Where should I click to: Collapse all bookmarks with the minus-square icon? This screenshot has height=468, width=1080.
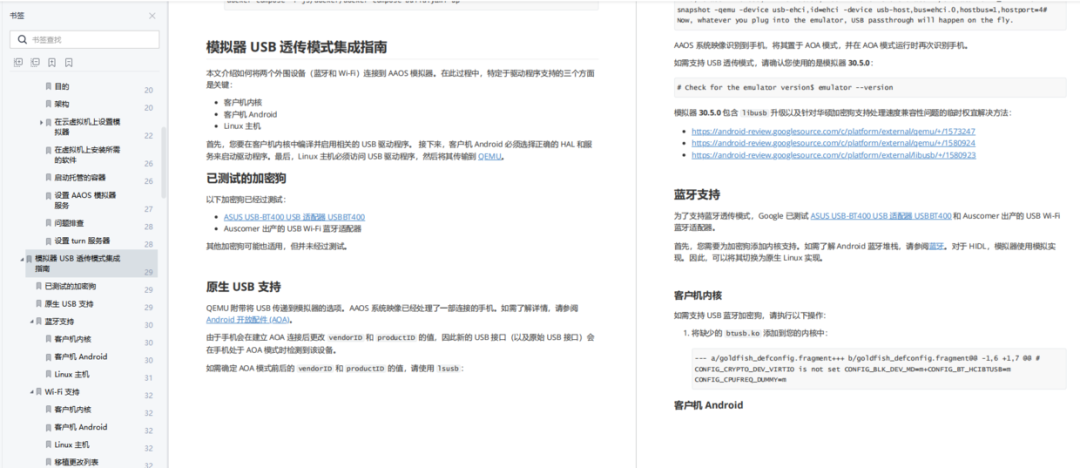point(35,63)
